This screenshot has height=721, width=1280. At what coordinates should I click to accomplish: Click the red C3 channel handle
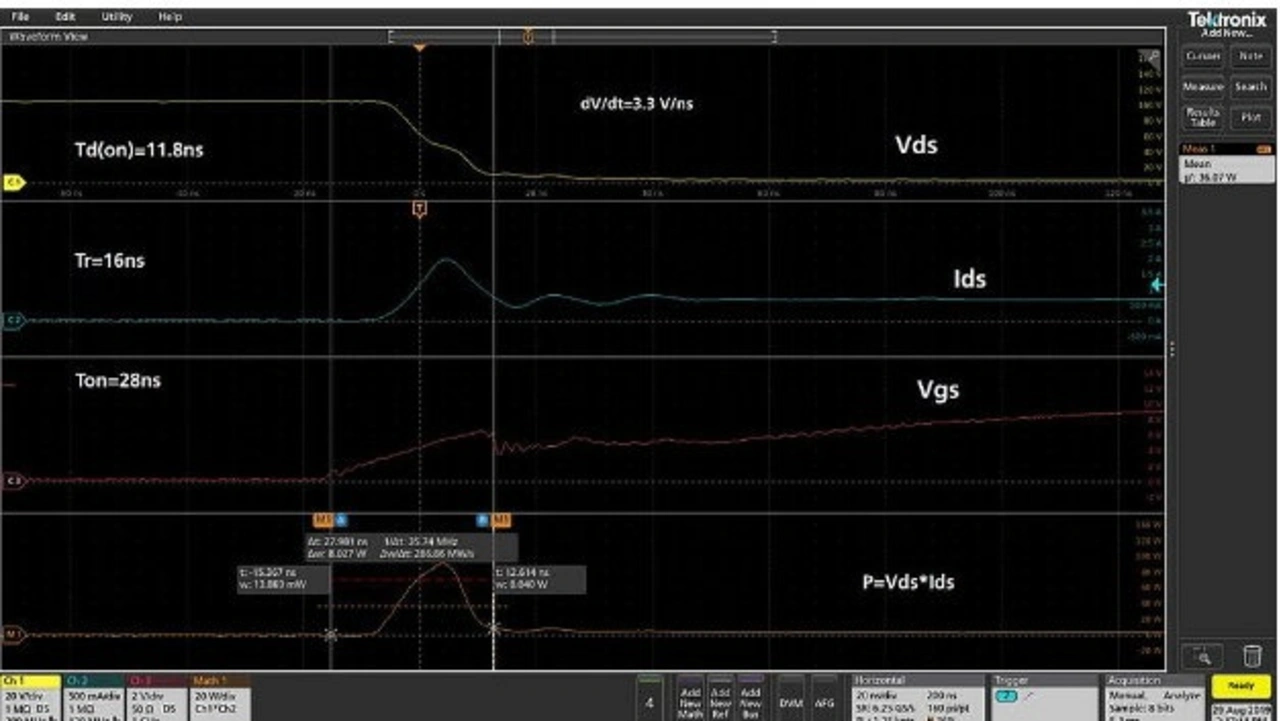click(14, 481)
